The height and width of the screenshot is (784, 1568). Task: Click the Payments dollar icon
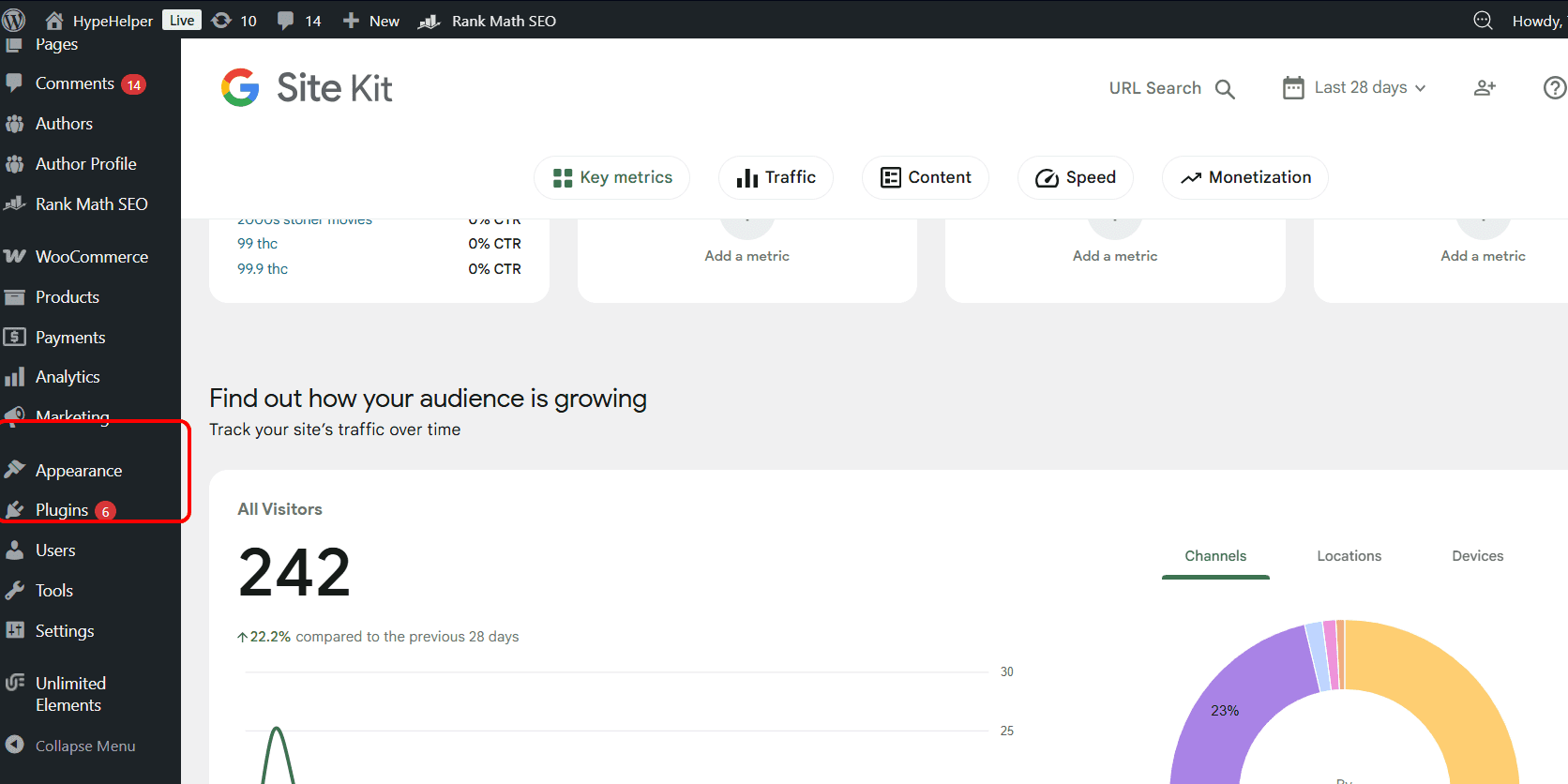point(14,337)
